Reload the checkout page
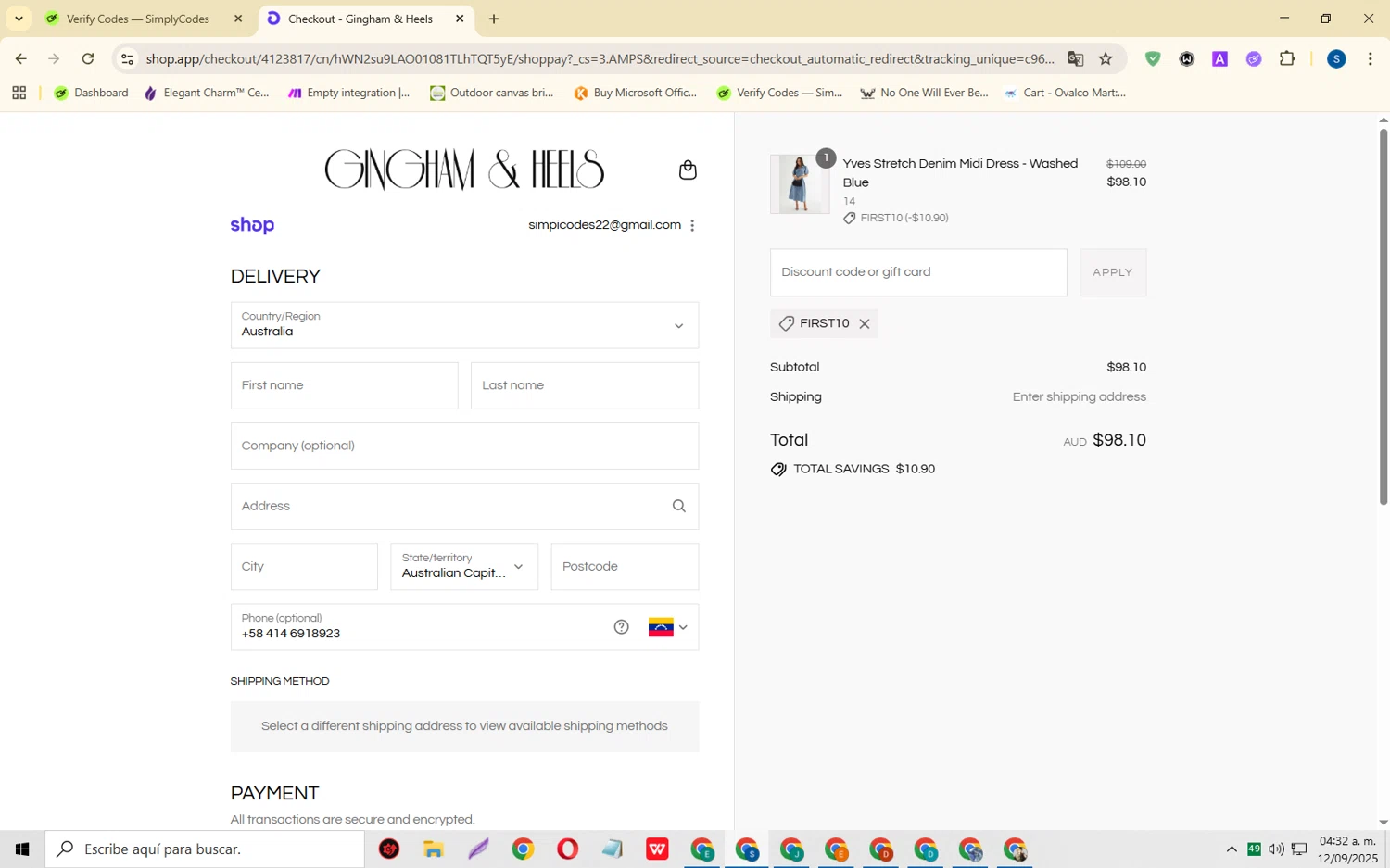The height and width of the screenshot is (868, 1390). [88, 58]
